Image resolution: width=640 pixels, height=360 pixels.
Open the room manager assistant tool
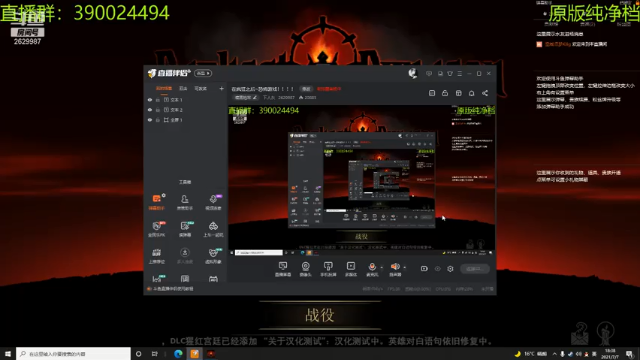(184, 201)
